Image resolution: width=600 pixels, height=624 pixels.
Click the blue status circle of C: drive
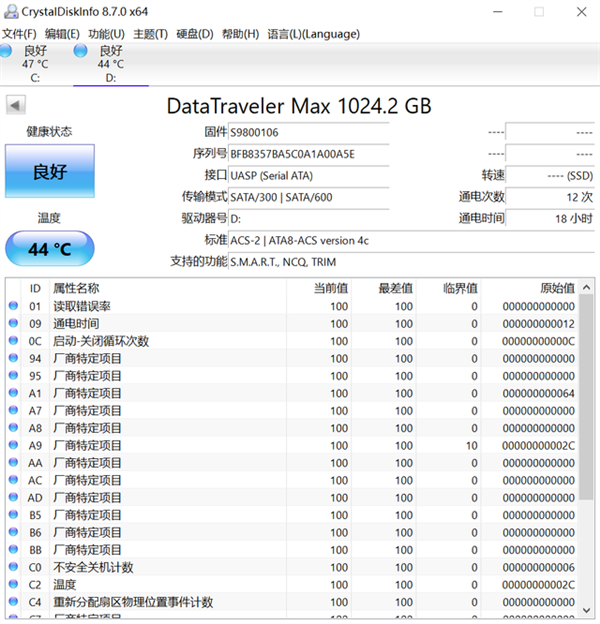tap(6, 51)
